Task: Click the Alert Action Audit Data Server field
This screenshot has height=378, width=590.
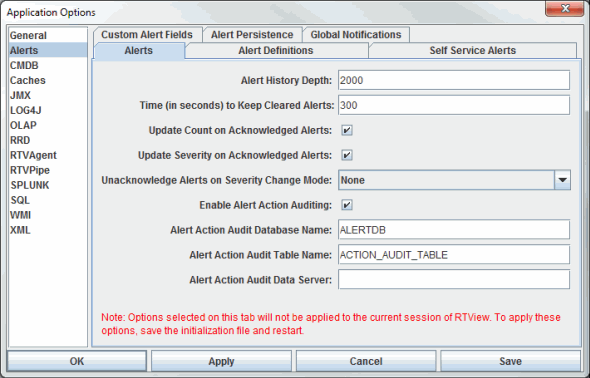Action: coord(454,280)
